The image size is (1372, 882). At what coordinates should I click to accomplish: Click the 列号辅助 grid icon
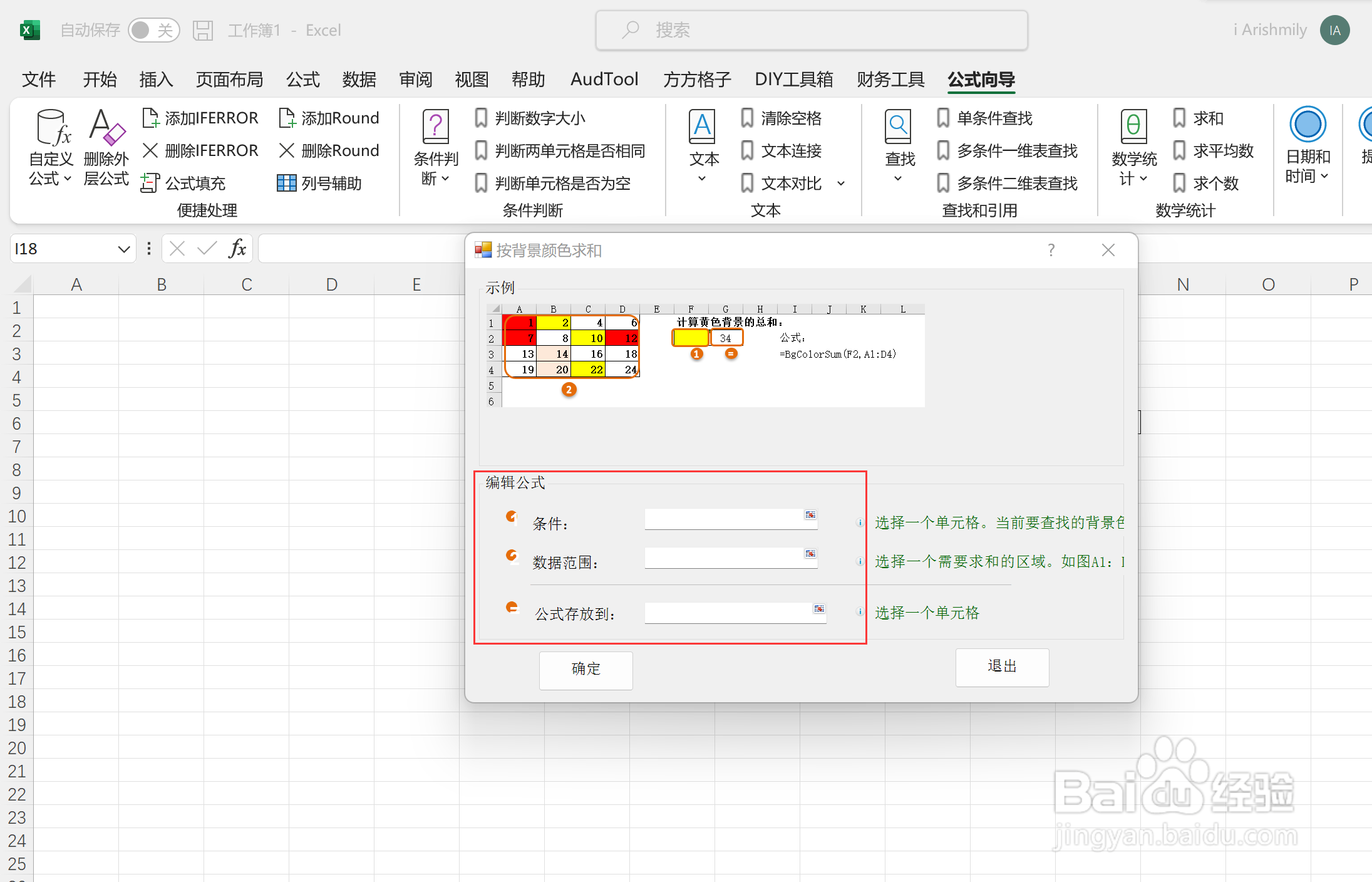tap(286, 184)
